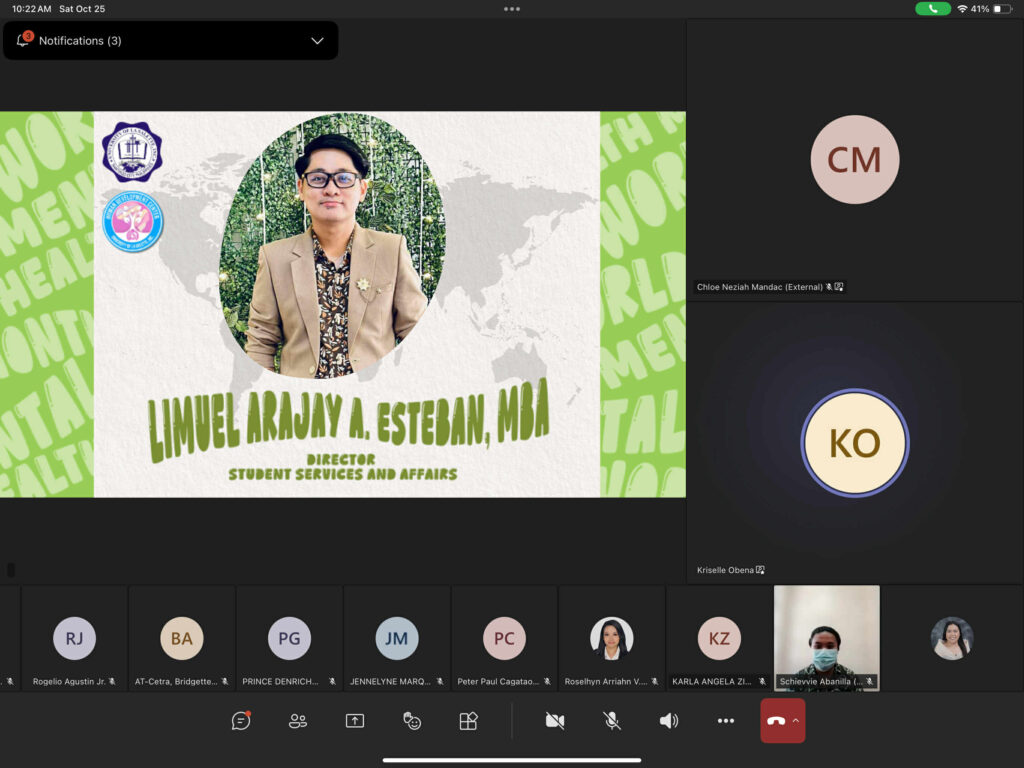Open the apps icon in the toolbar
1024x768 pixels.
pyautogui.click(x=468, y=721)
